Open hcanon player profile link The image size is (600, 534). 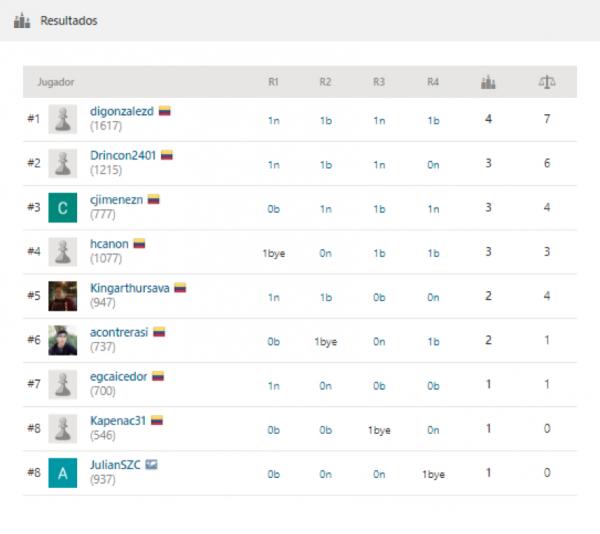109,243
